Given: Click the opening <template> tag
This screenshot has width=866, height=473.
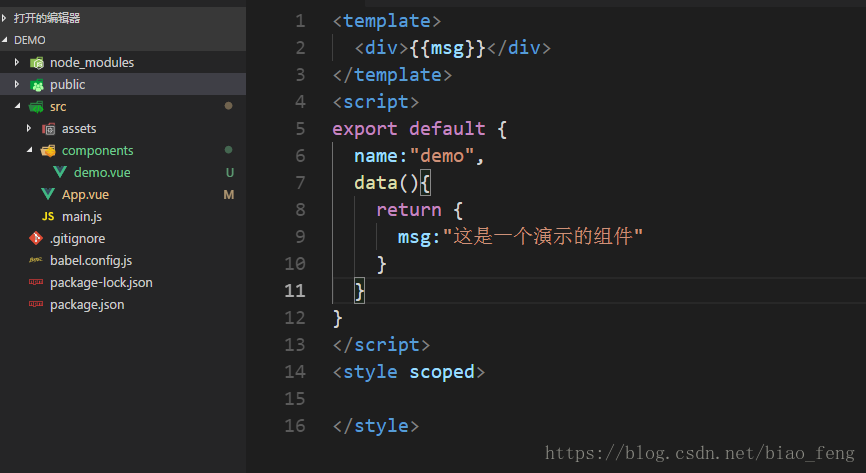Looking at the screenshot, I should [387, 21].
